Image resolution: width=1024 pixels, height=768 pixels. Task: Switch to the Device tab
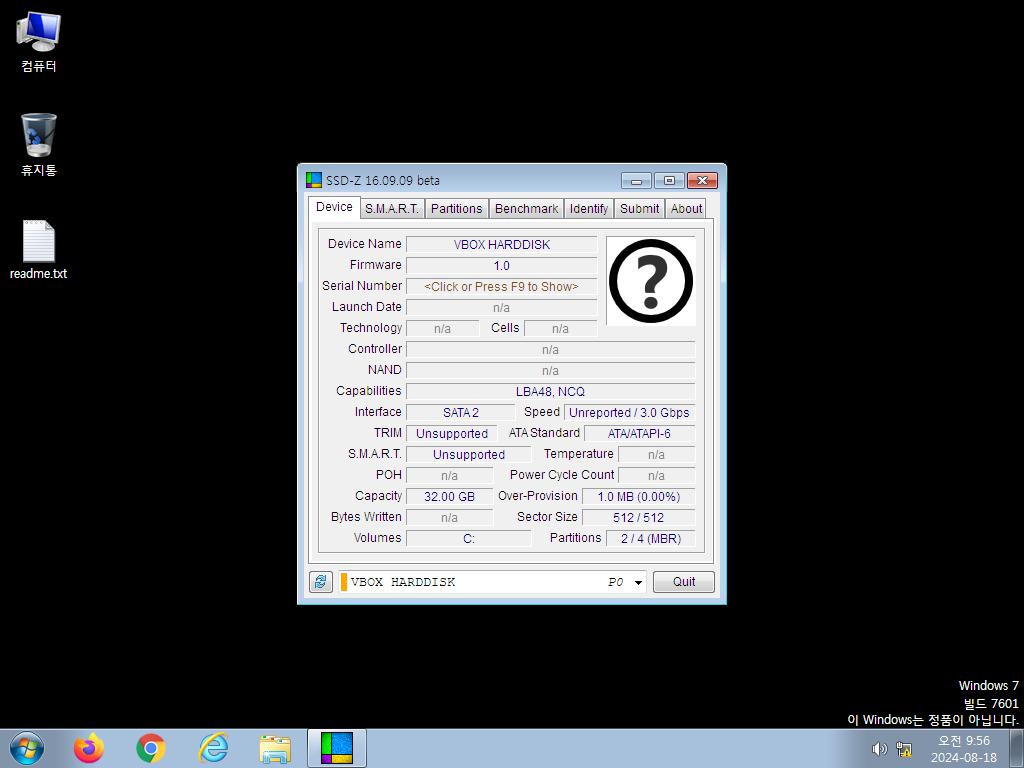(x=334, y=207)
